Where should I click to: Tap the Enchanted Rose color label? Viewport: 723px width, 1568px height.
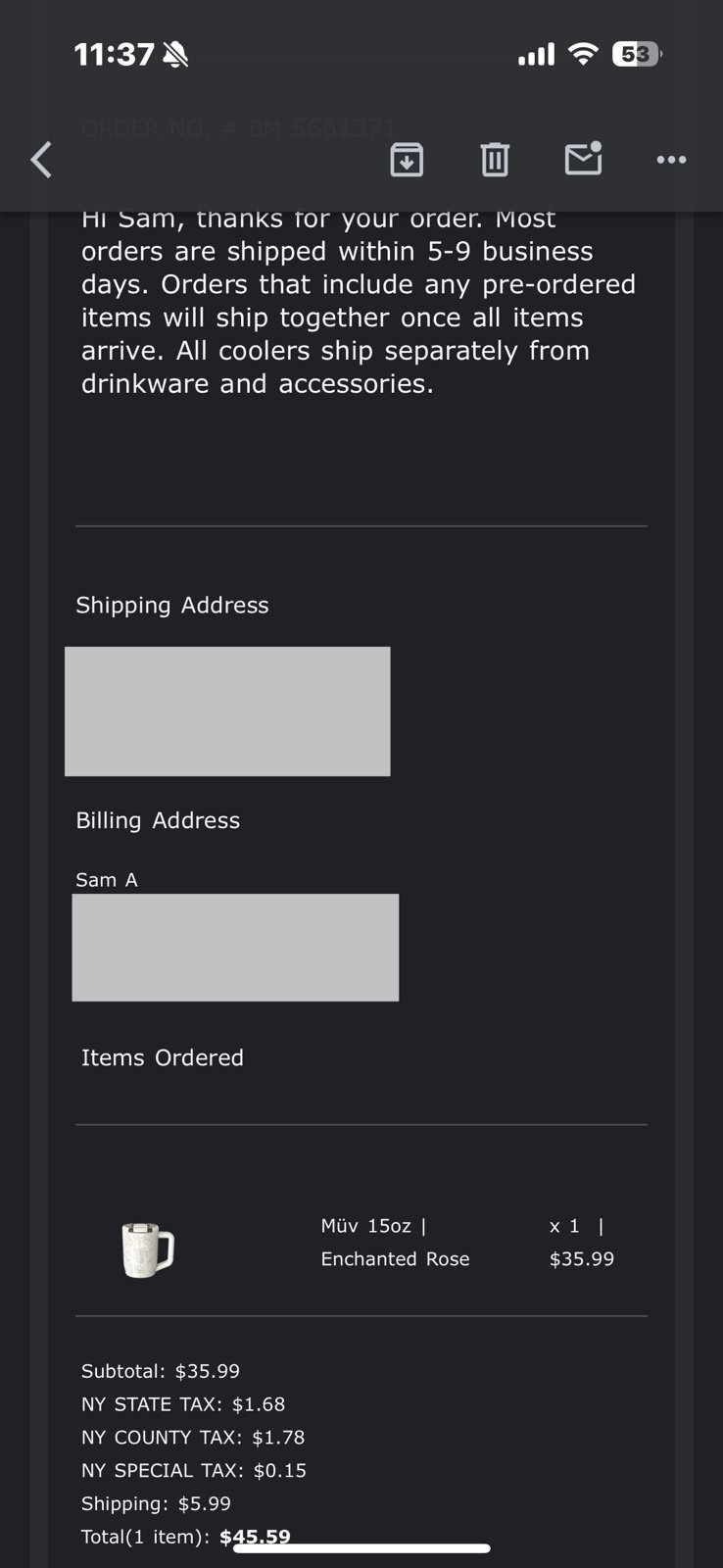[x=396, y=1259]
